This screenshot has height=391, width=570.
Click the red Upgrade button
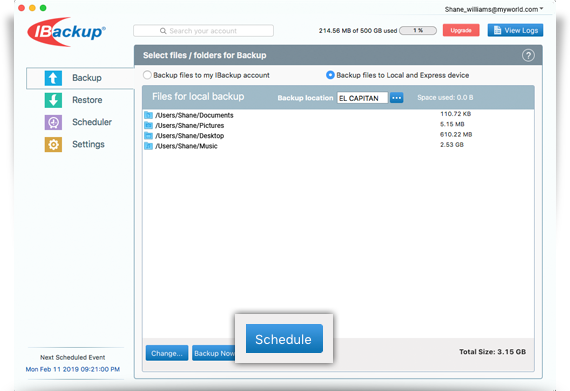pos(461,30)
